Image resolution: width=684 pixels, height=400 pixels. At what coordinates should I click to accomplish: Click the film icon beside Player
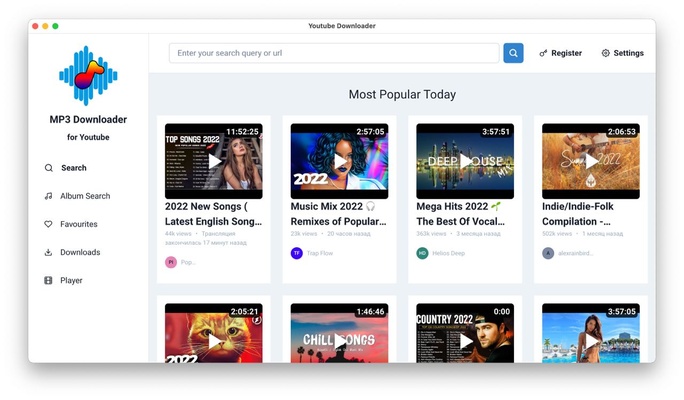(48, 280)
